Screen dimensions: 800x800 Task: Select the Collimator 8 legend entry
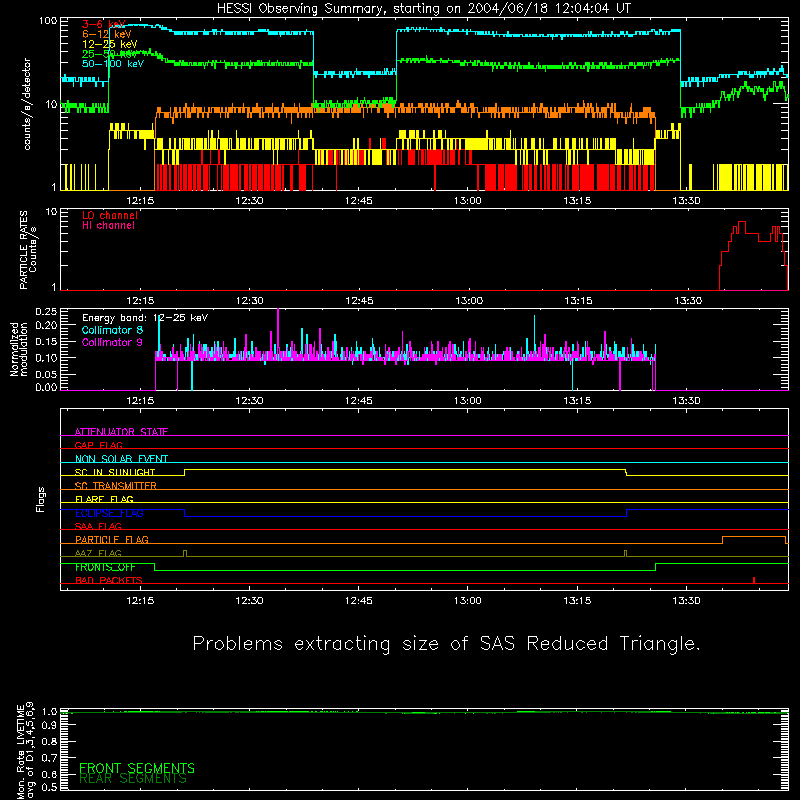[x=112, y=330]
